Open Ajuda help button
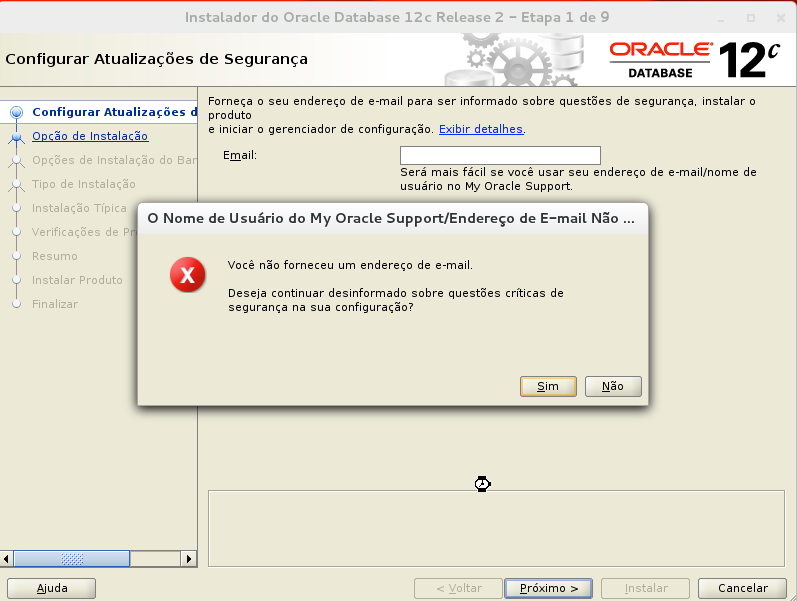The height and width of the screenshot is (601, 797). (51, 588)
